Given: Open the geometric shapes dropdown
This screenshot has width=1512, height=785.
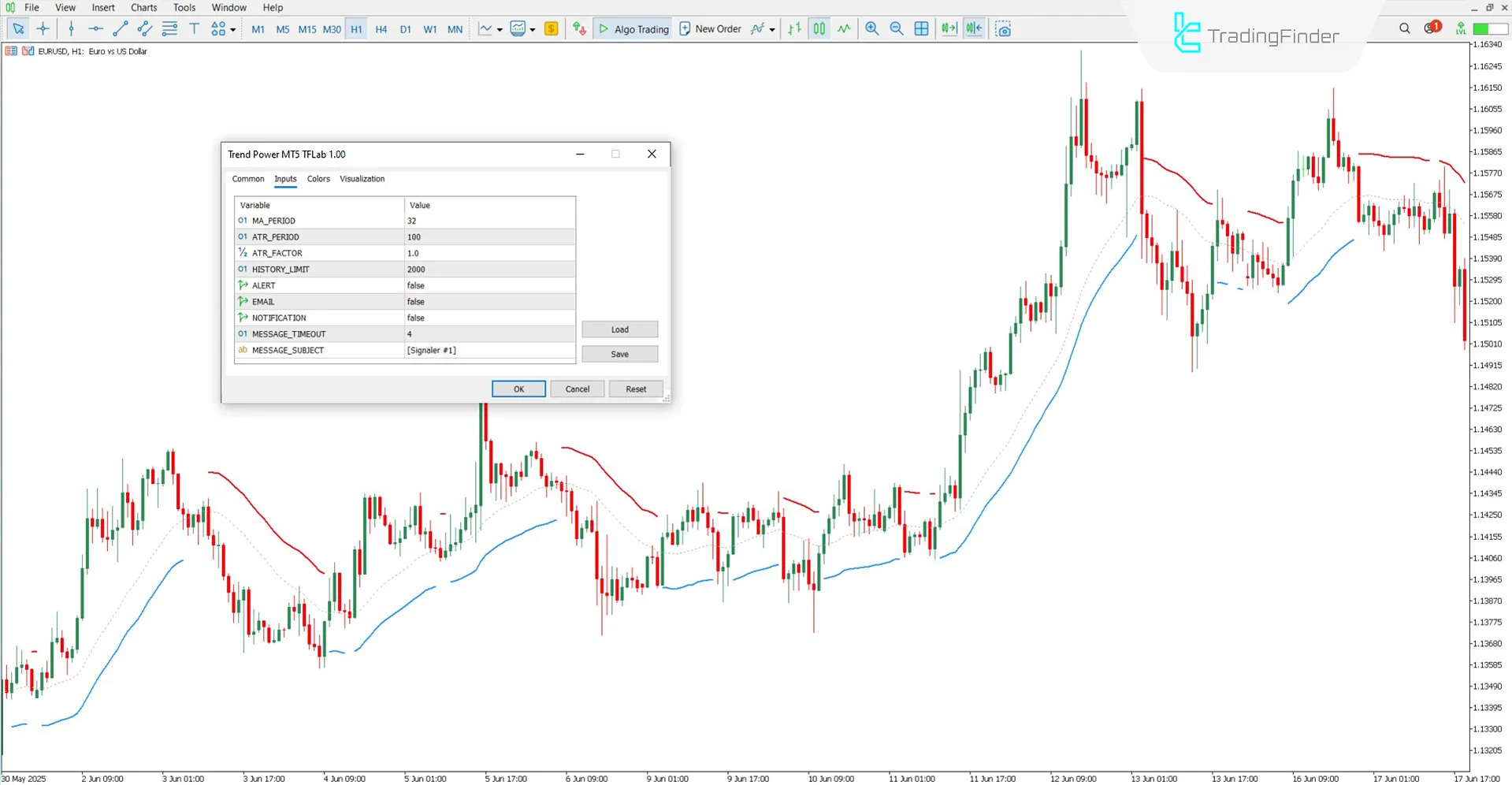Looking at the screenshot, I should point(232,28).
